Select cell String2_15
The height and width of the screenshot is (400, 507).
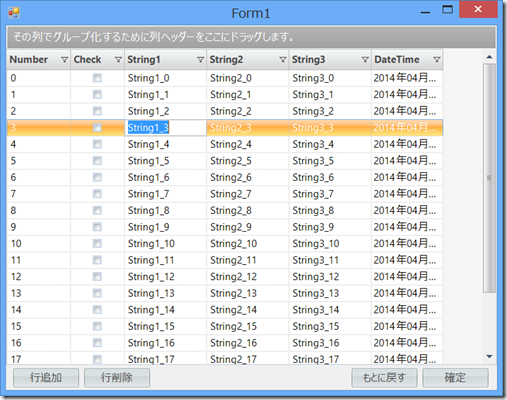(248, 326)
